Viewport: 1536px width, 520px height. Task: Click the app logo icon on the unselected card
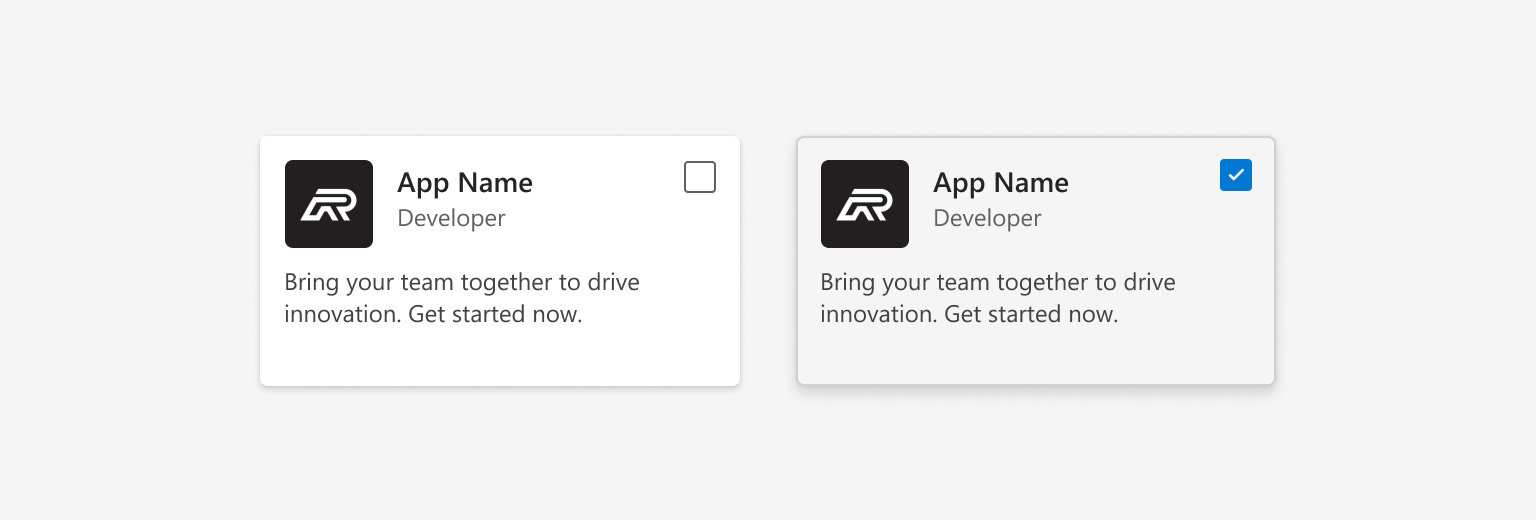329,204
